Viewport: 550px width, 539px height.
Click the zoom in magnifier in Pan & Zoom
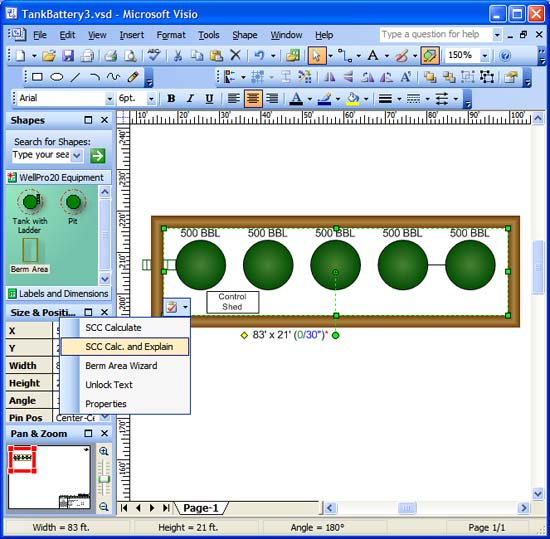coord(103,451)
